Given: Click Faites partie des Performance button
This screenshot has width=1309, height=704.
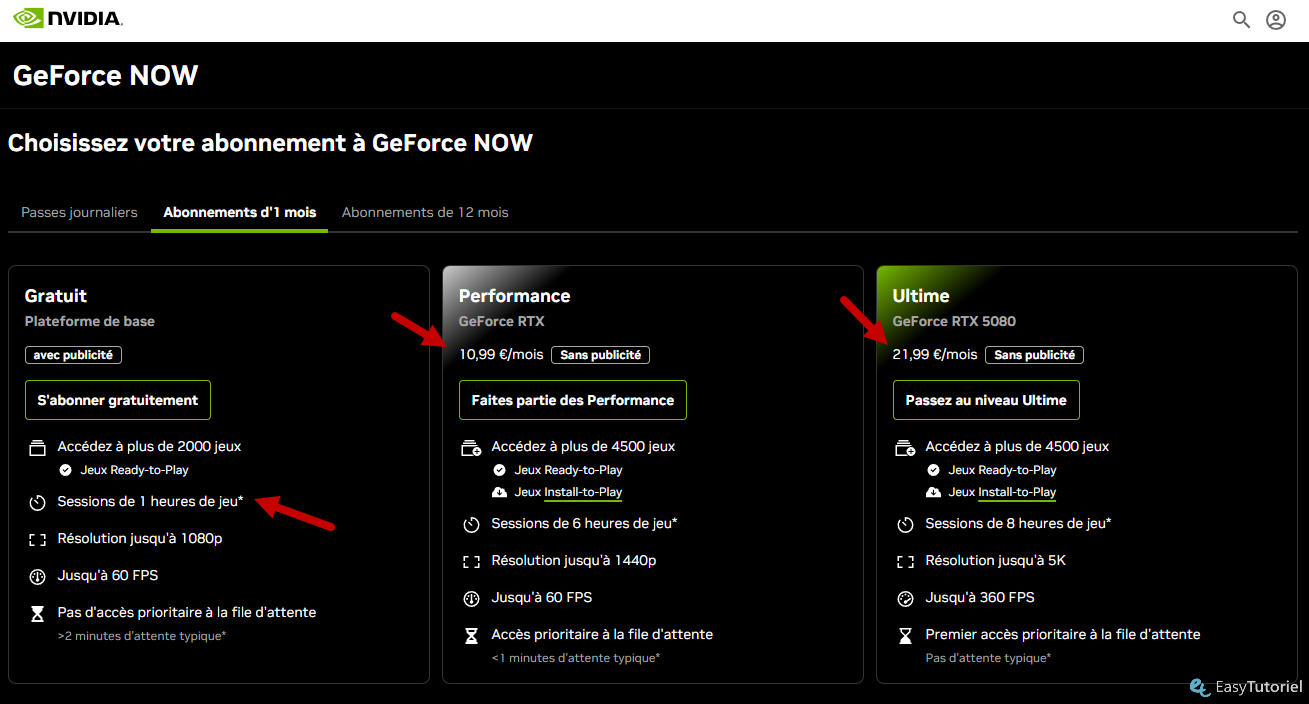Looking at the screenshot, I should (573, 400).
